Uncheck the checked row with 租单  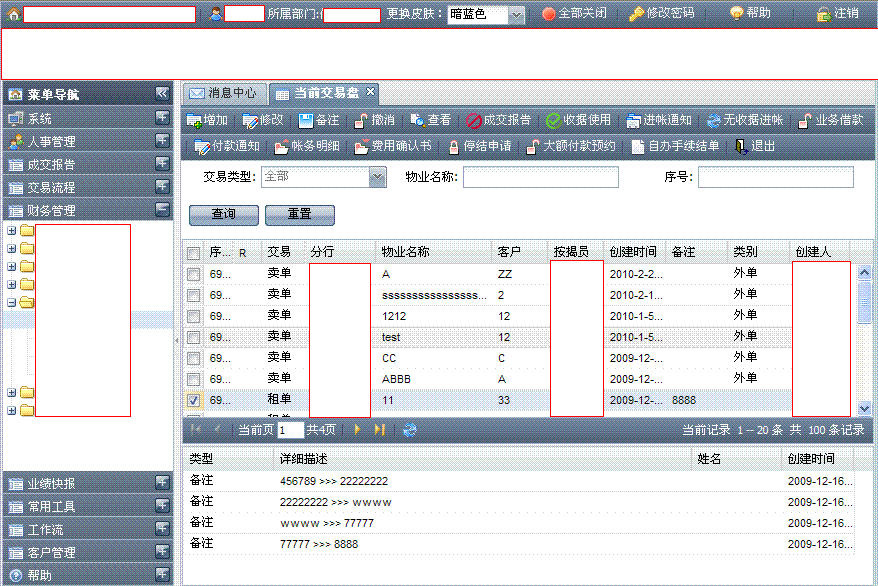tap(193, 400)
